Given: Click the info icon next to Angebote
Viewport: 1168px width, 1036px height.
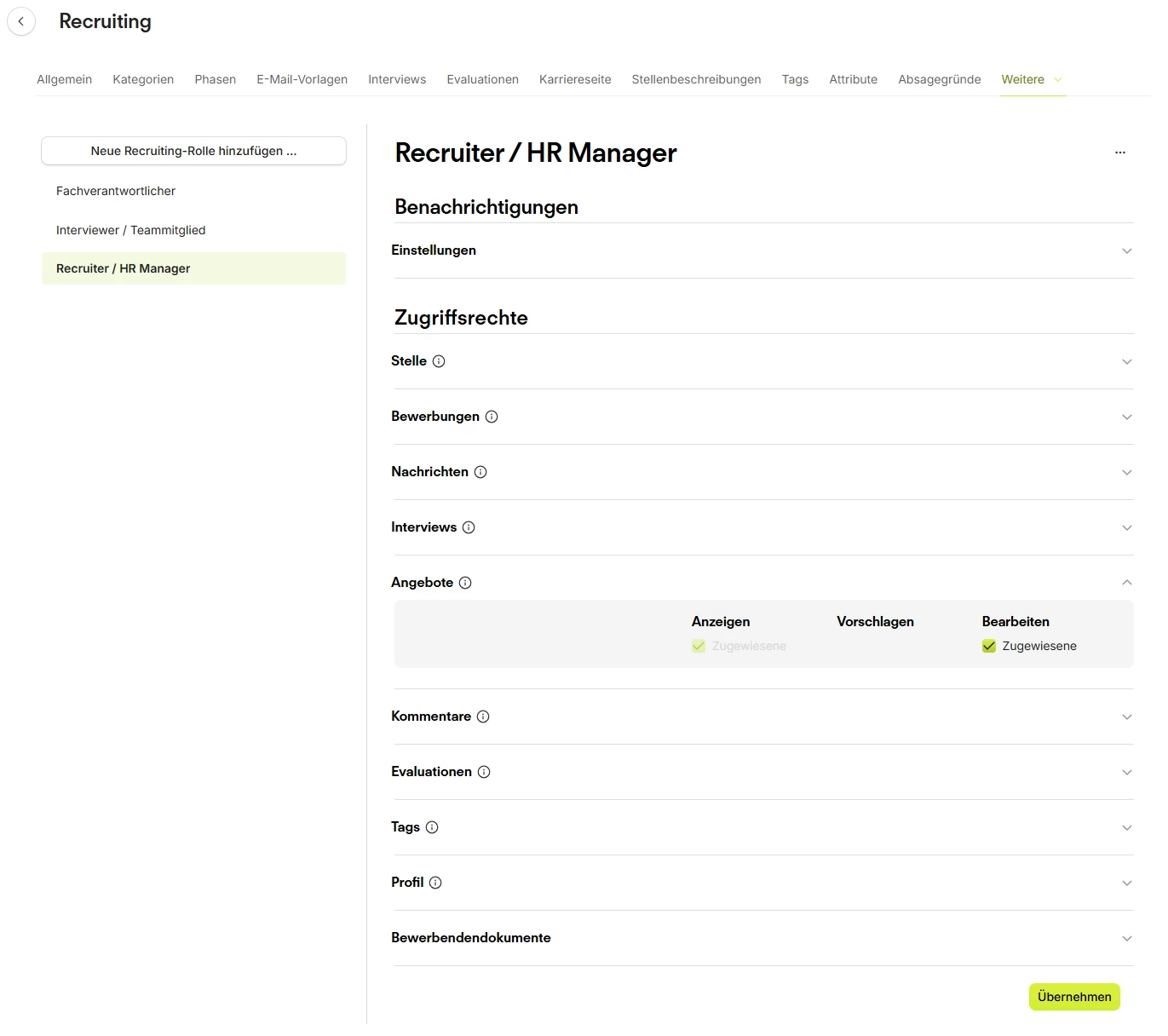Looking at the screenshot, I should (465, 583).
